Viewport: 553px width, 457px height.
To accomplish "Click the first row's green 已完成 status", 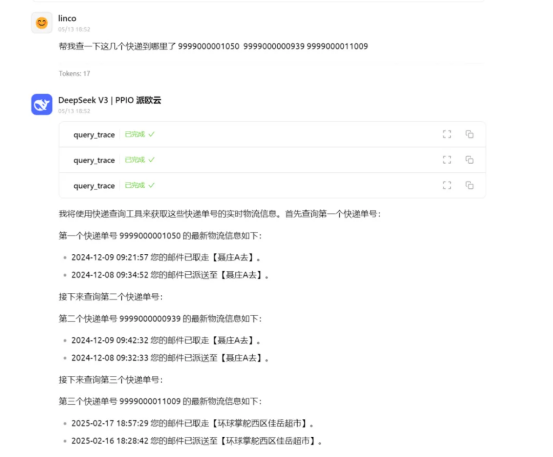I will [x=140, y=134].
